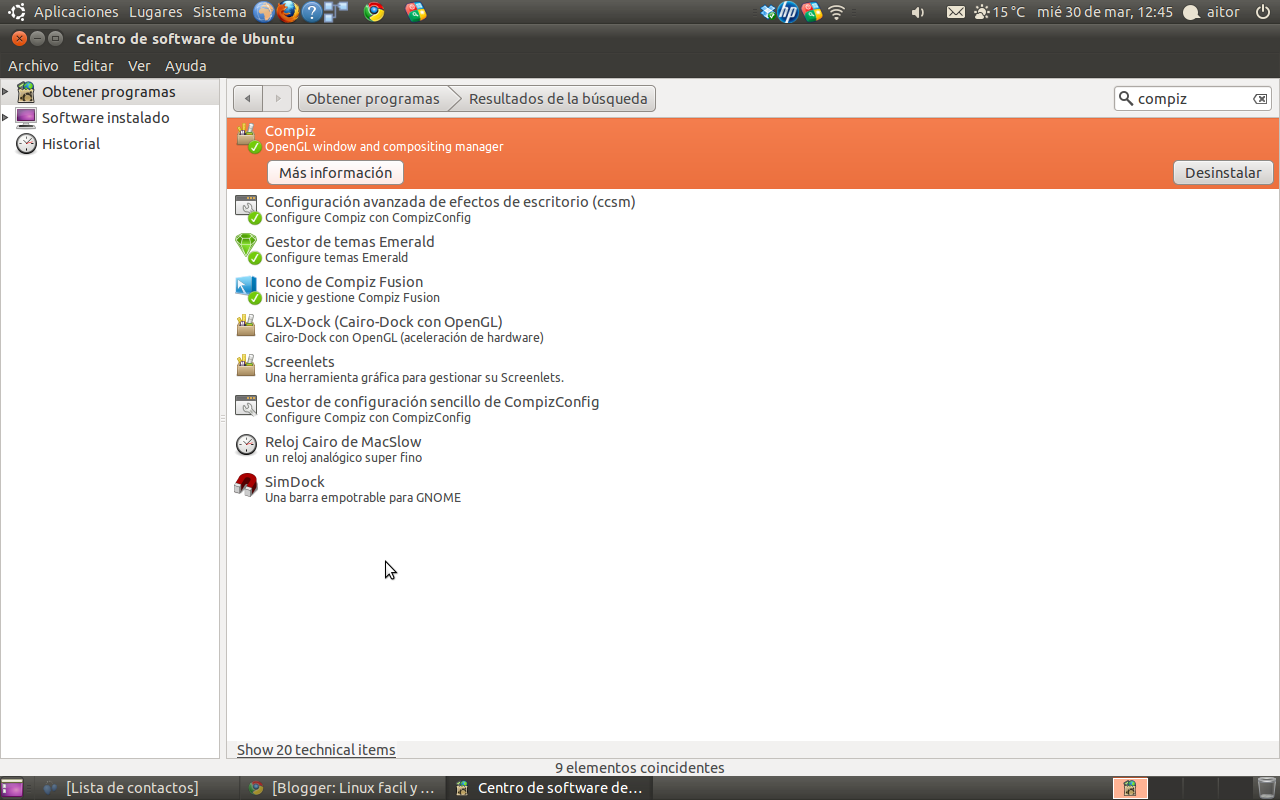Click the Más información button

tap(334, 172)
